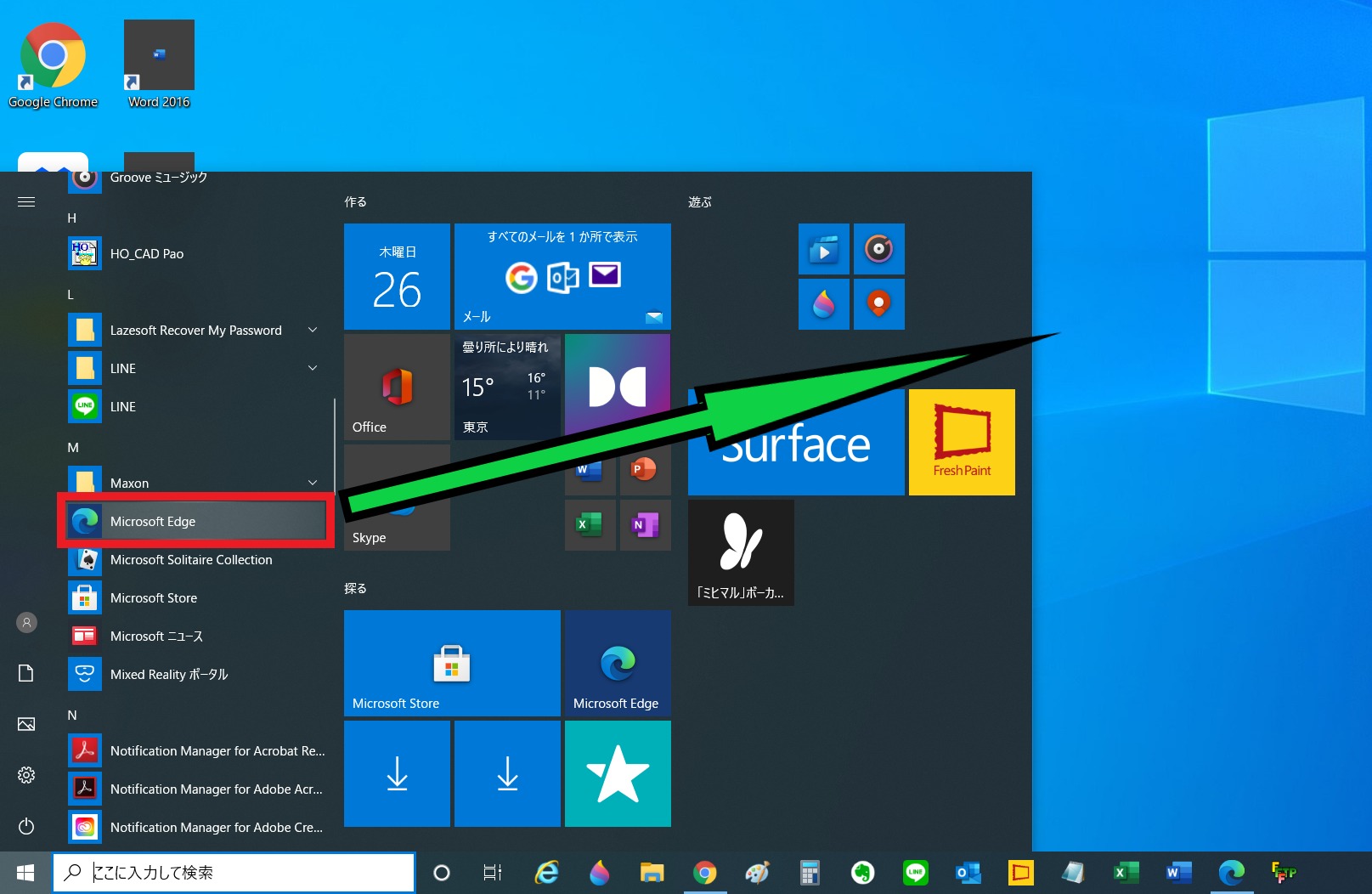This screenshot has width=1372, height=894.
Task: Click first download arrow tile
Action: 397,773
